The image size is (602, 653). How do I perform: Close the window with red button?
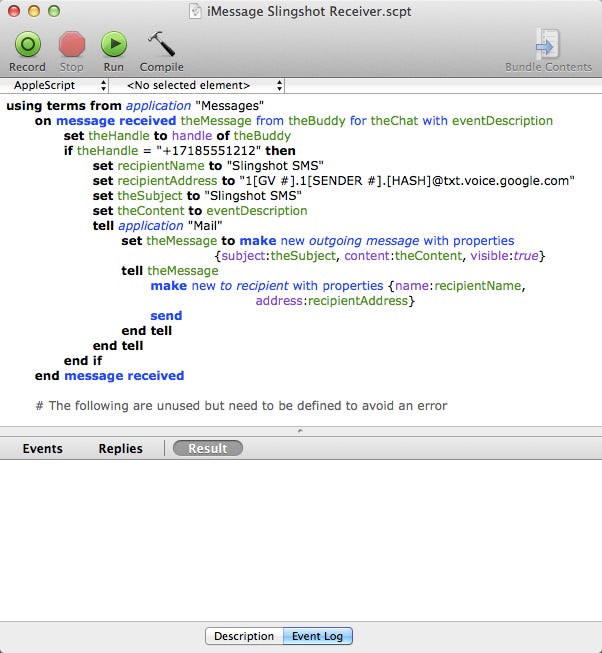tap(14, 11)
